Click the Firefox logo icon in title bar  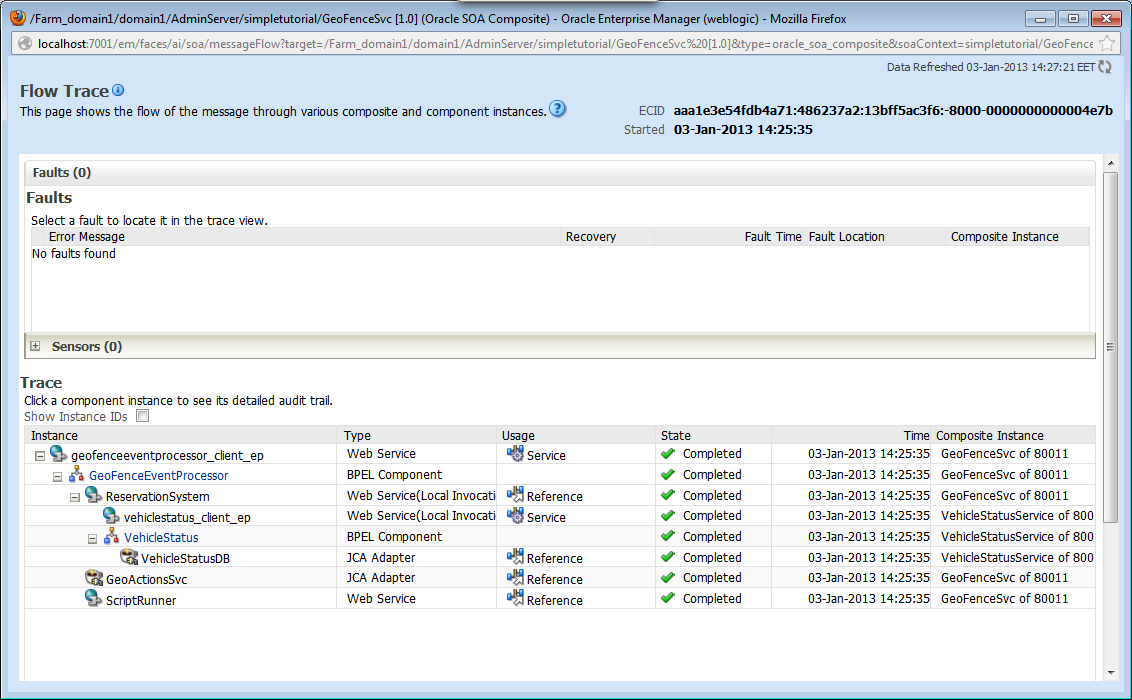pyautogui.click(x=18, y=18)
